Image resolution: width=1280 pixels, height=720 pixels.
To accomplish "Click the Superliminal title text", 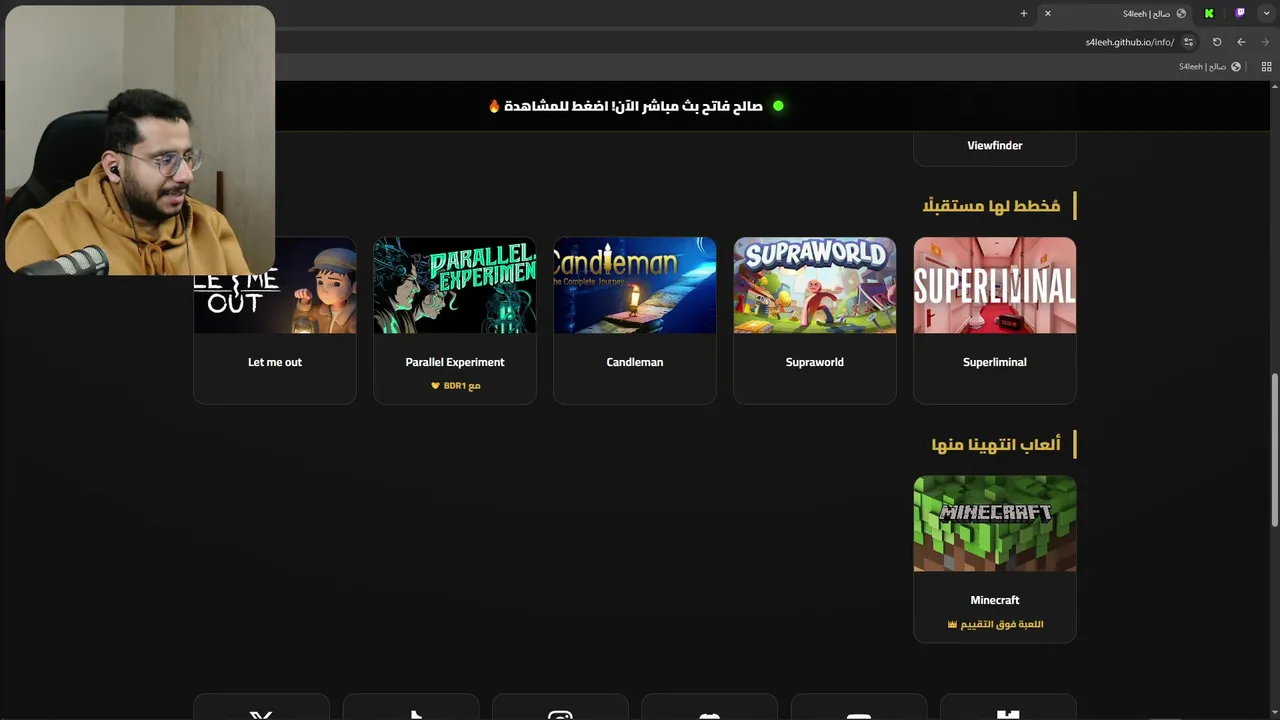I will tap(995, 362).
